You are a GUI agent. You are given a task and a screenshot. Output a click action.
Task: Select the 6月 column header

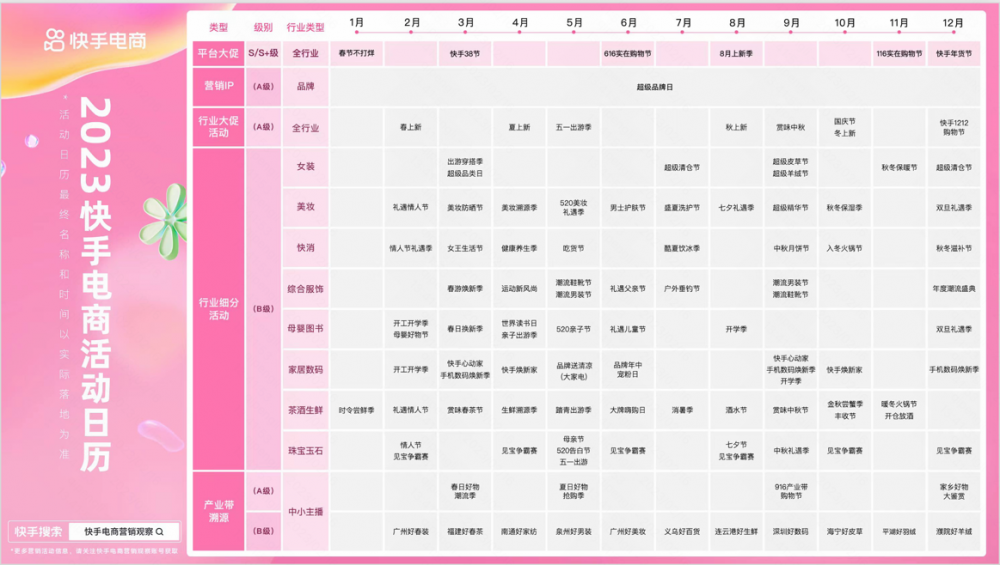629,22
